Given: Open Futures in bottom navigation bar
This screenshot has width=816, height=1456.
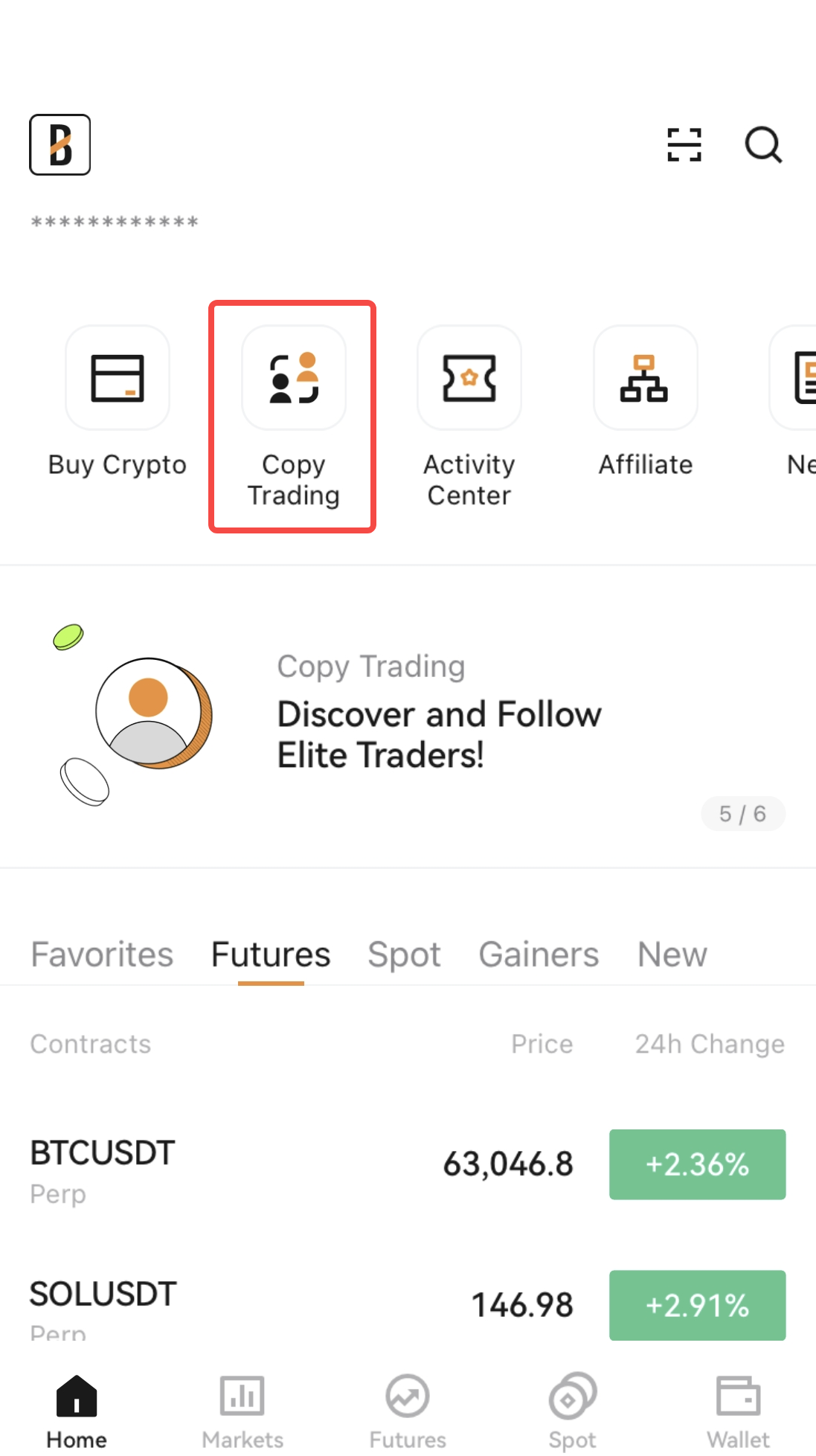Looking at the screenshot, I should [408, 1411].
